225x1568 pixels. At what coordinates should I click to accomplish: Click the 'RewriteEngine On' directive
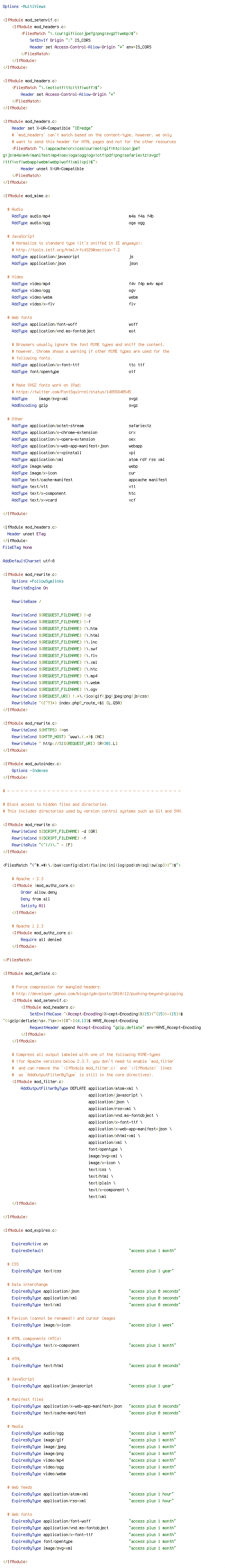pos(30,588)
